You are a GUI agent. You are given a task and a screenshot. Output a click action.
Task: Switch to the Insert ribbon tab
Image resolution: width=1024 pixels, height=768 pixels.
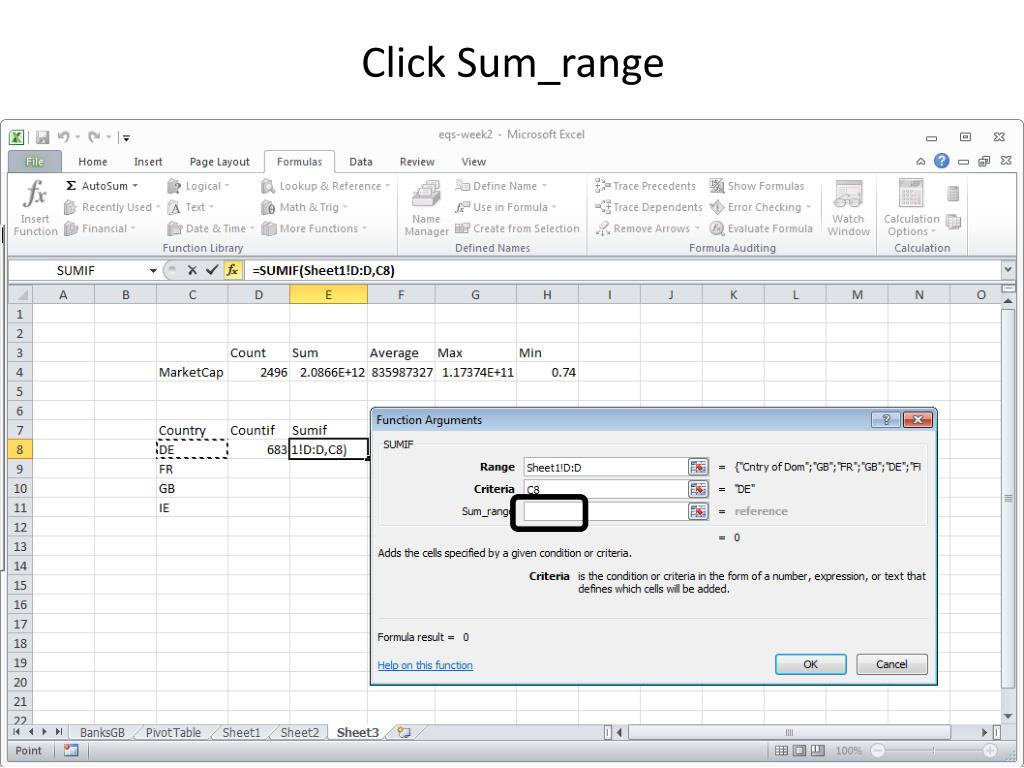(x=148, y=161)
